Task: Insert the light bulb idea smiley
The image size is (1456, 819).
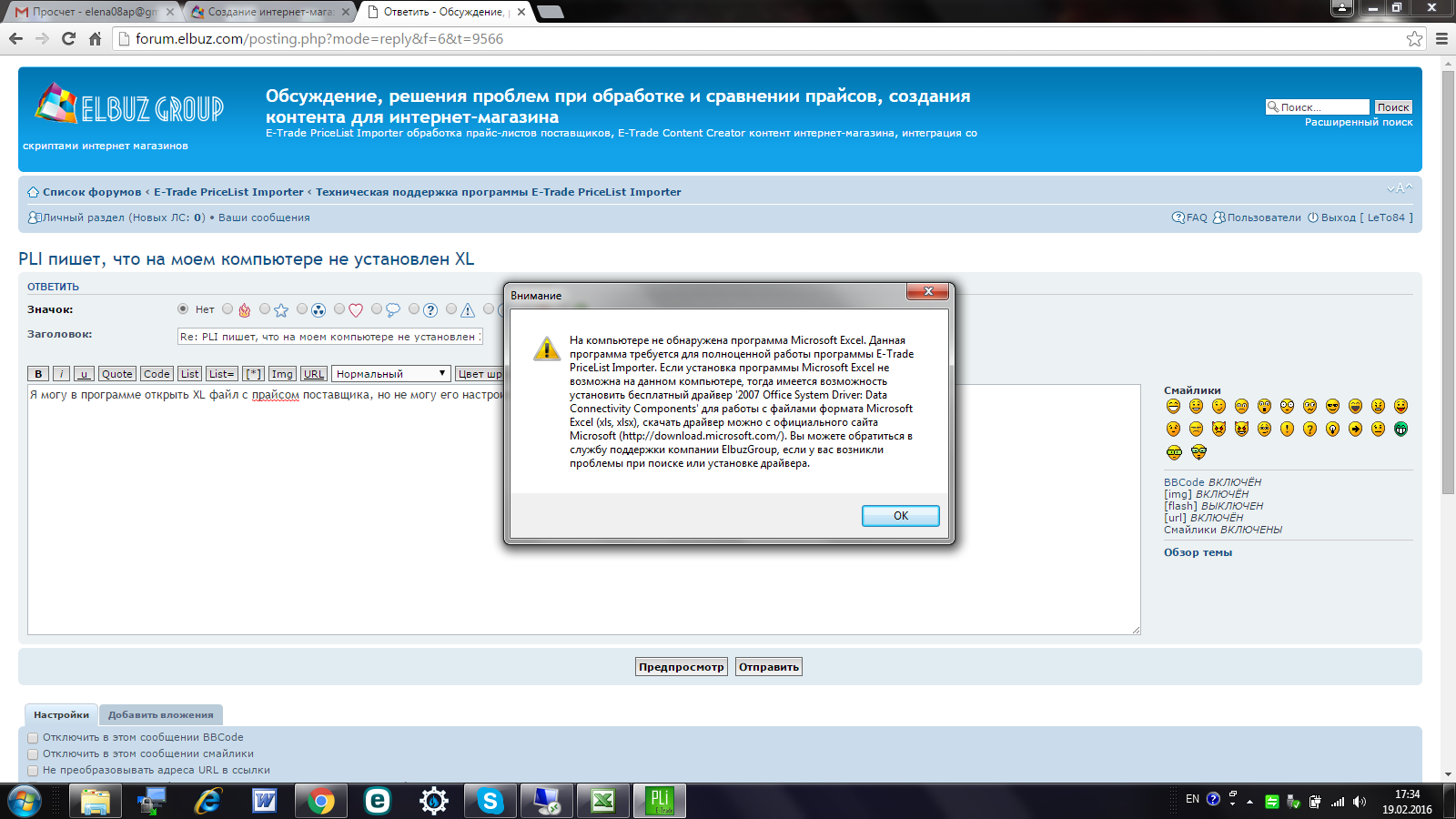Action: (x=1332, y=429)
